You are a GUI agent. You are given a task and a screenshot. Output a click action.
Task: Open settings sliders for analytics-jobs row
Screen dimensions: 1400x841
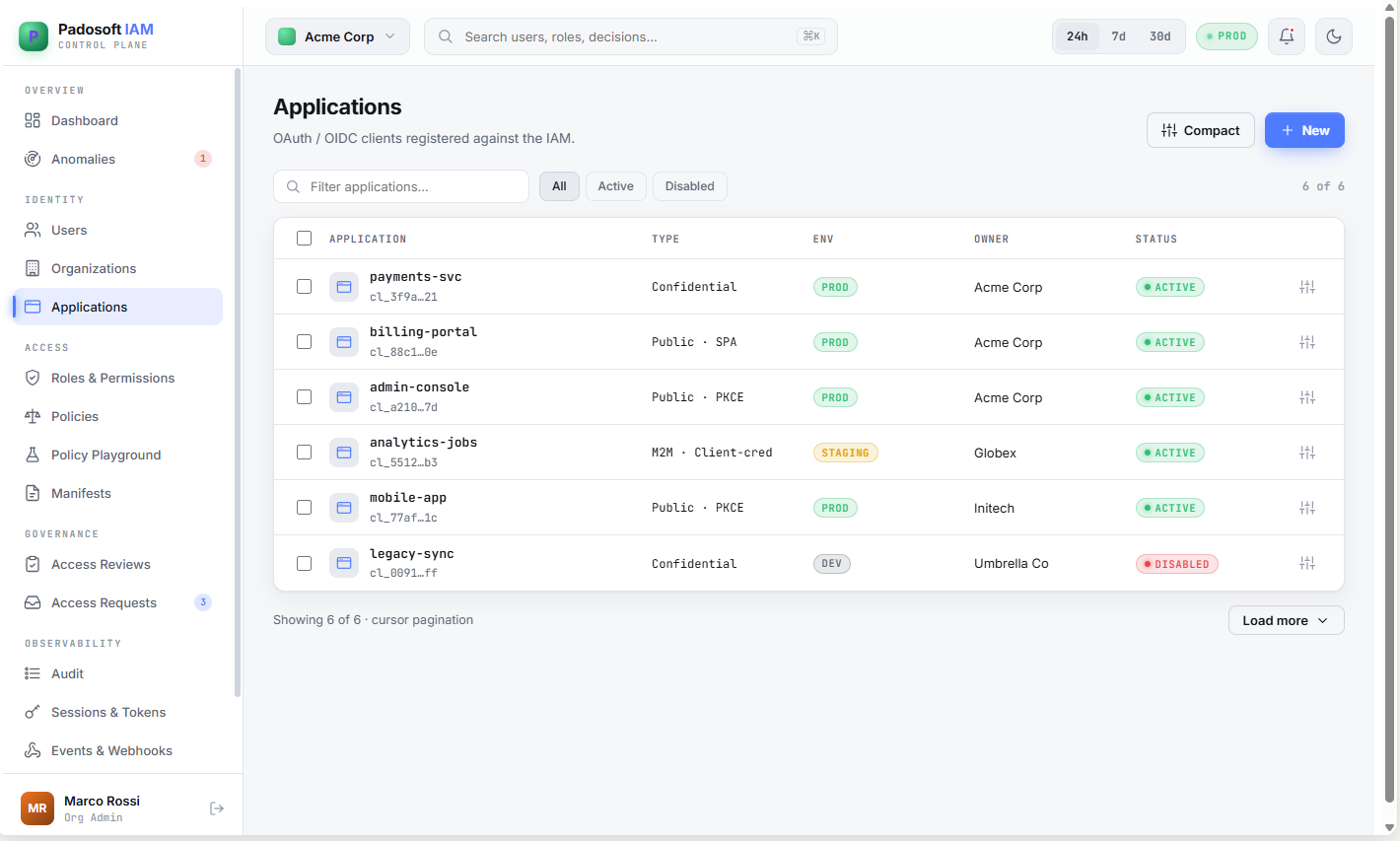[1307, 453]
